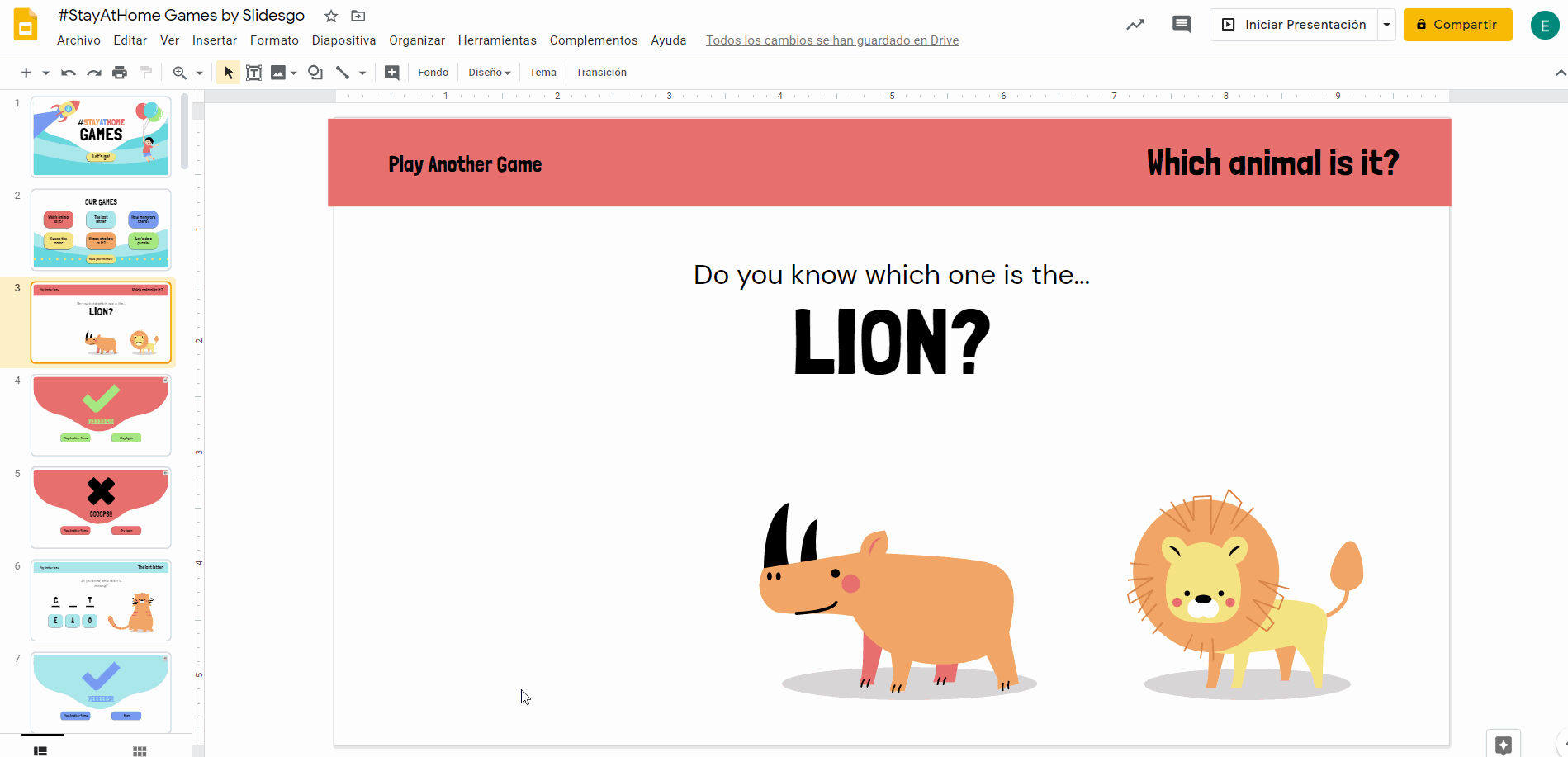Open the Archivo menu
Screen dimensions: 1568x757
tap(78, 40)
